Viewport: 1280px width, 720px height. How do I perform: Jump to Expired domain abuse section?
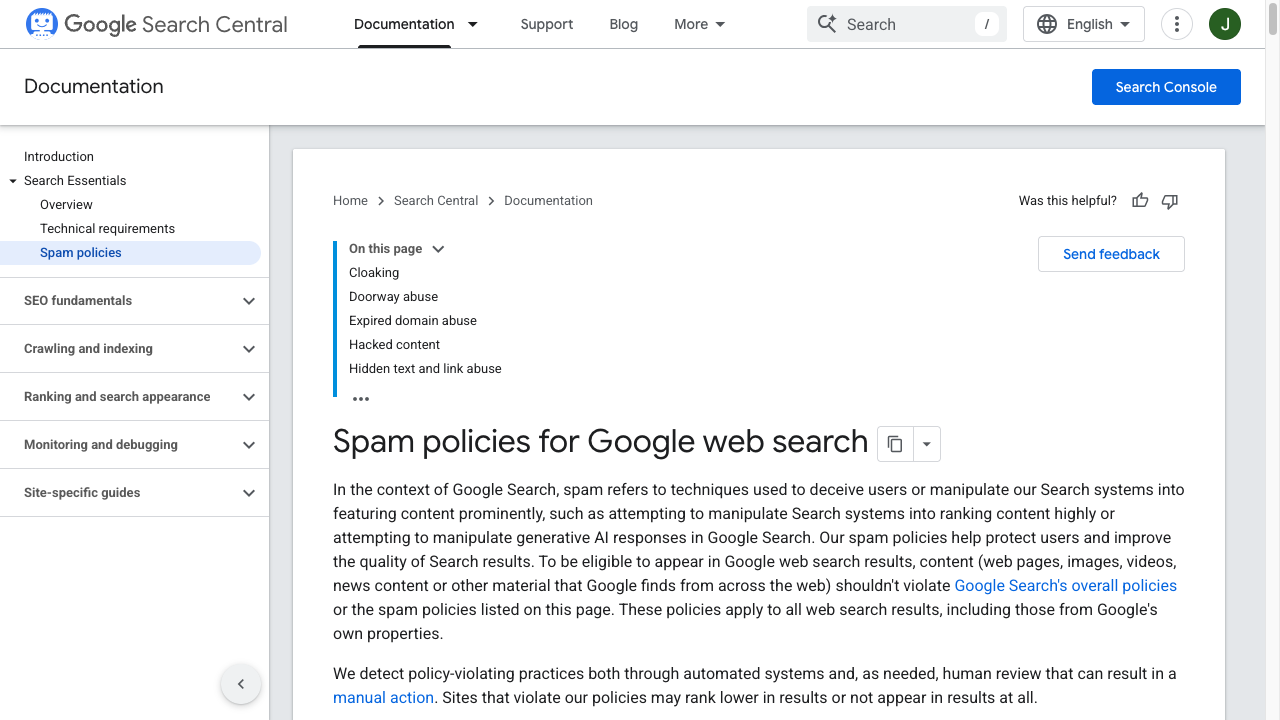pos(413,321)
